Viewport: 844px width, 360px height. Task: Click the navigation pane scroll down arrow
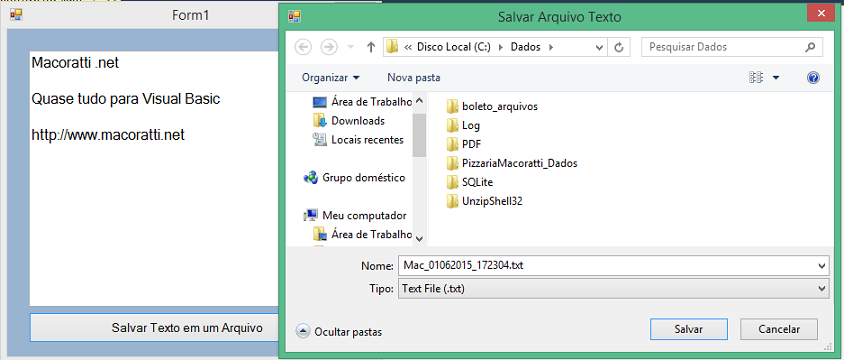(x=419, y=238)
